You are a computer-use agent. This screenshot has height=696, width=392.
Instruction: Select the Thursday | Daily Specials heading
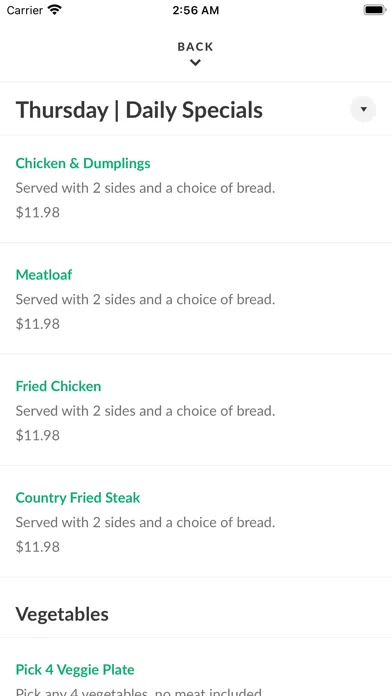[x=139, y=110]
